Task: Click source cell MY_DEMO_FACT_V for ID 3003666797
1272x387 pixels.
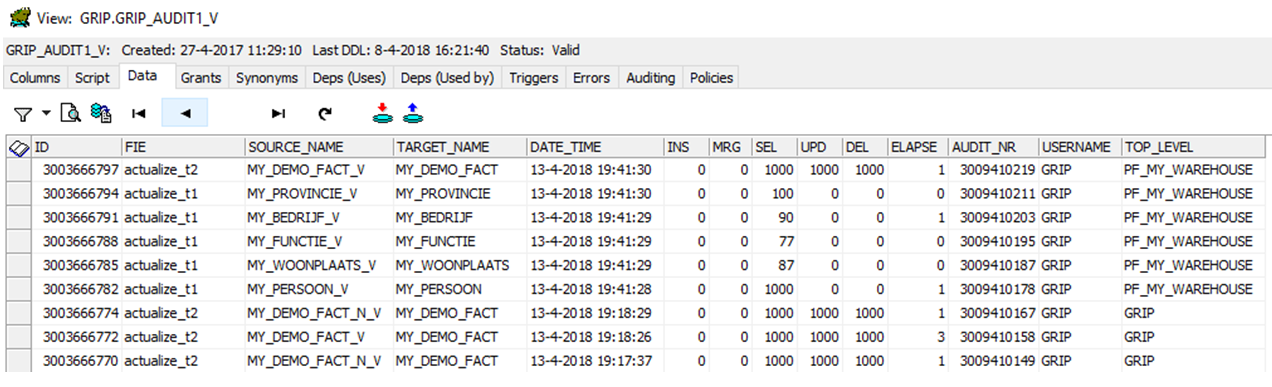Action: tap(319, 170)
